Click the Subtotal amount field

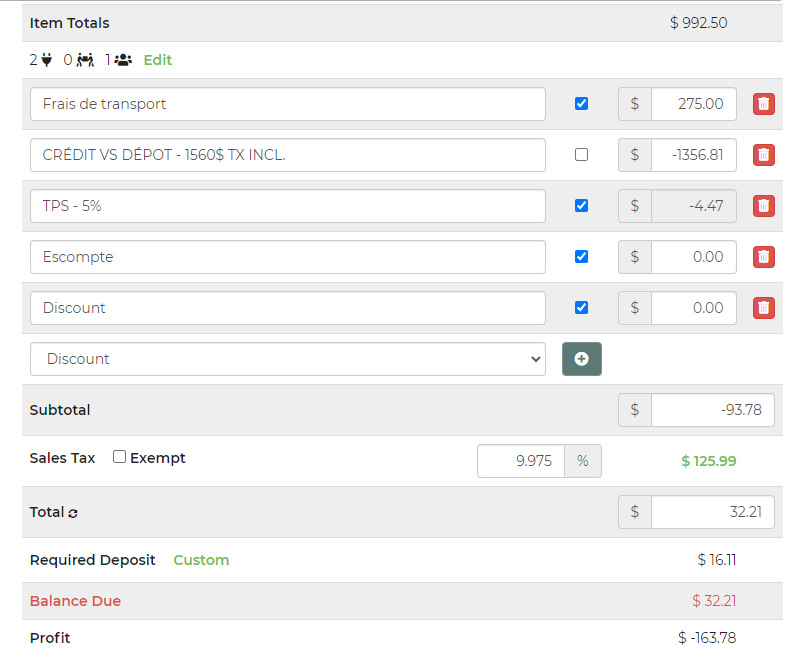pos(711,410)
